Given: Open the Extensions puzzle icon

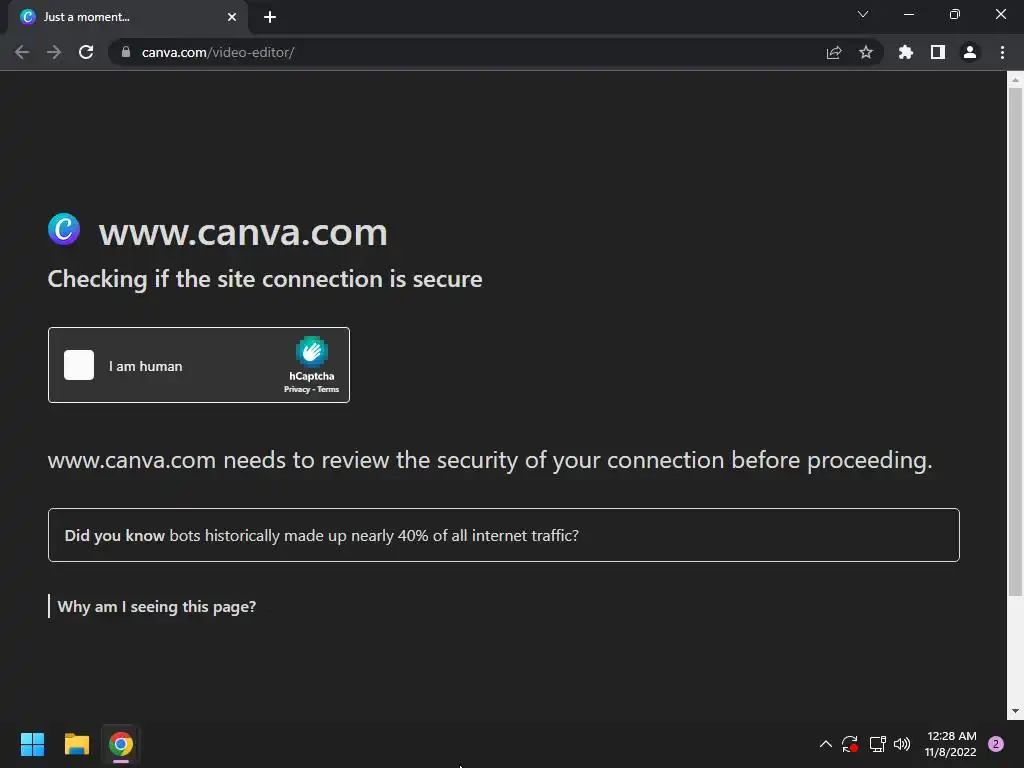Looking at the screenshot, I should (905, 52).
